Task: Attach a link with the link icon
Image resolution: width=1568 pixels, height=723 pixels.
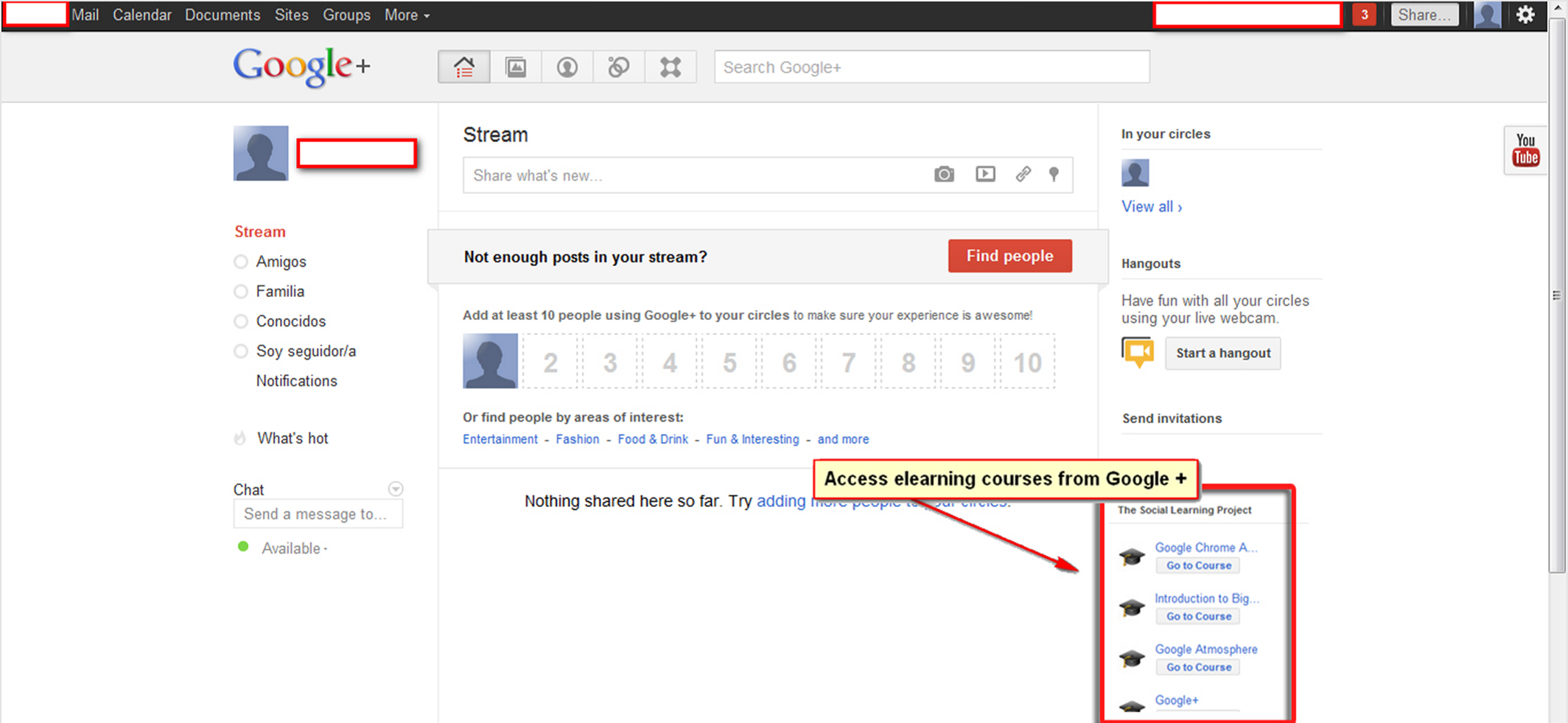Action: pos(1023,174)
